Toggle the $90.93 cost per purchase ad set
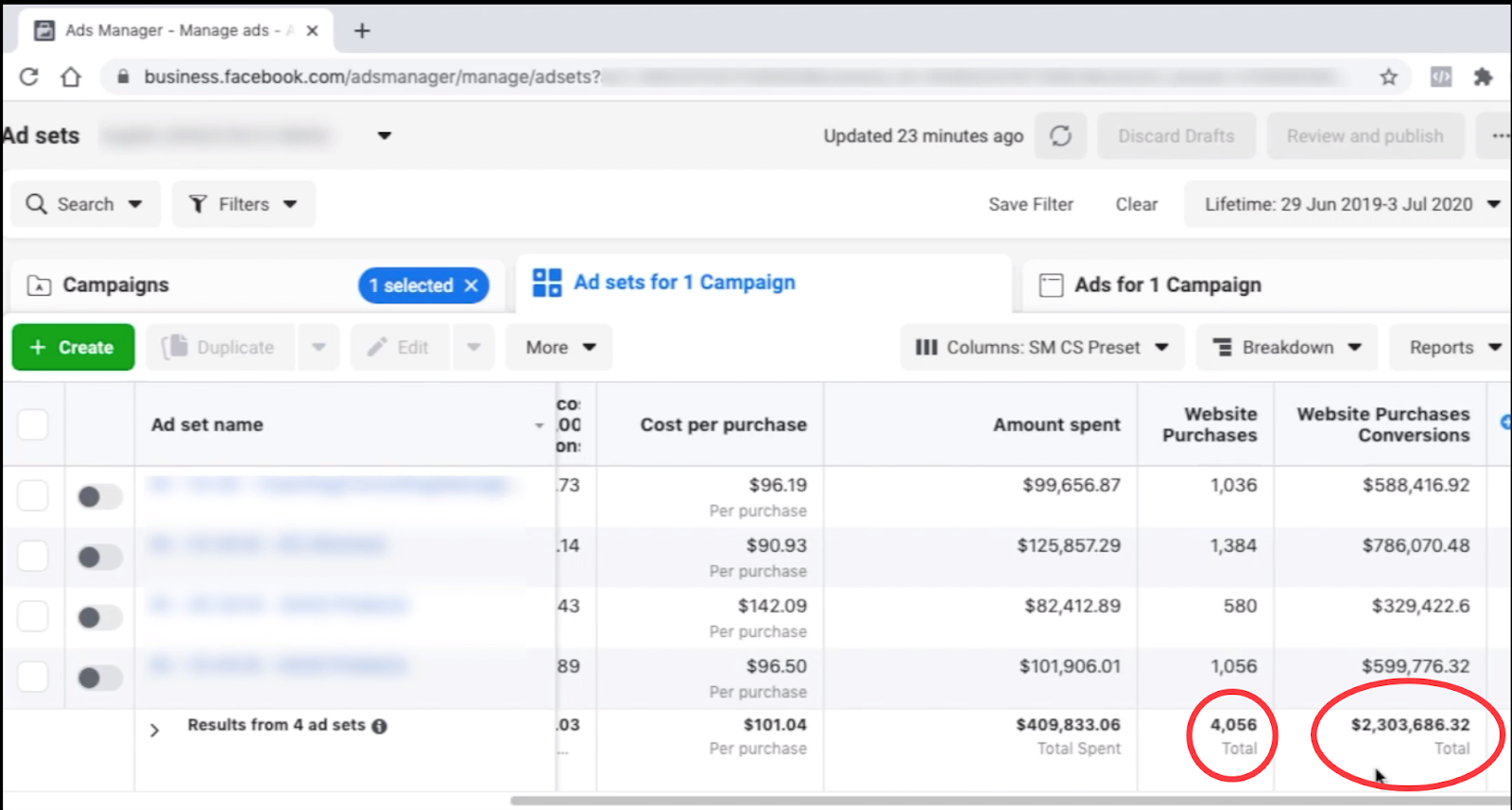 tap(99, 557)
